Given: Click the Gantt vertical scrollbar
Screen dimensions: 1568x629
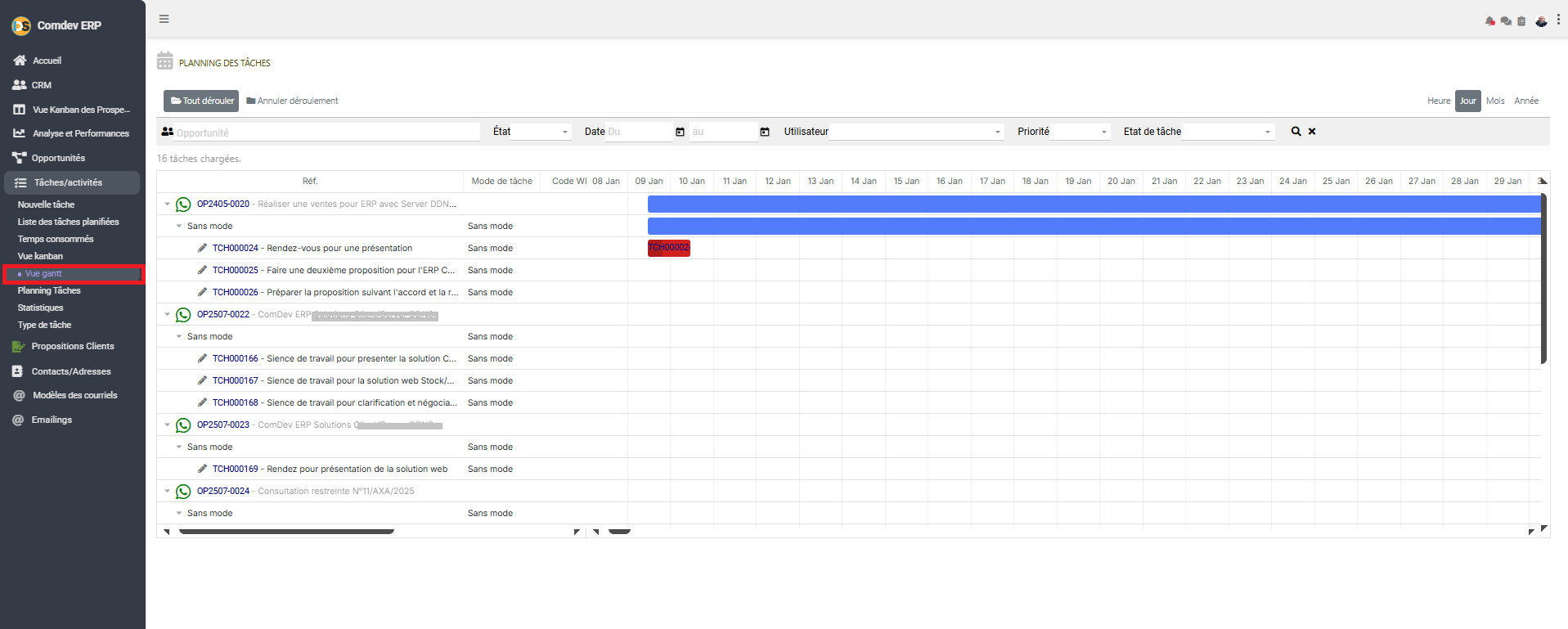Looking at the screenshot, I should click(1543, 278).
